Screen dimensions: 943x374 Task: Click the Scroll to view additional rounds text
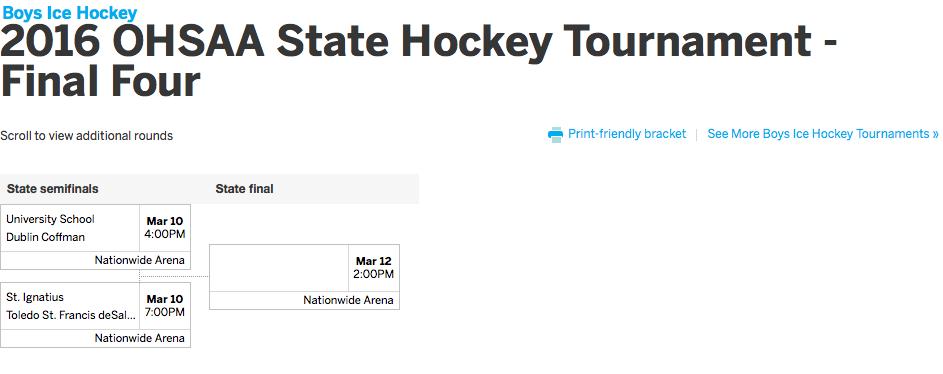point(87,136)
